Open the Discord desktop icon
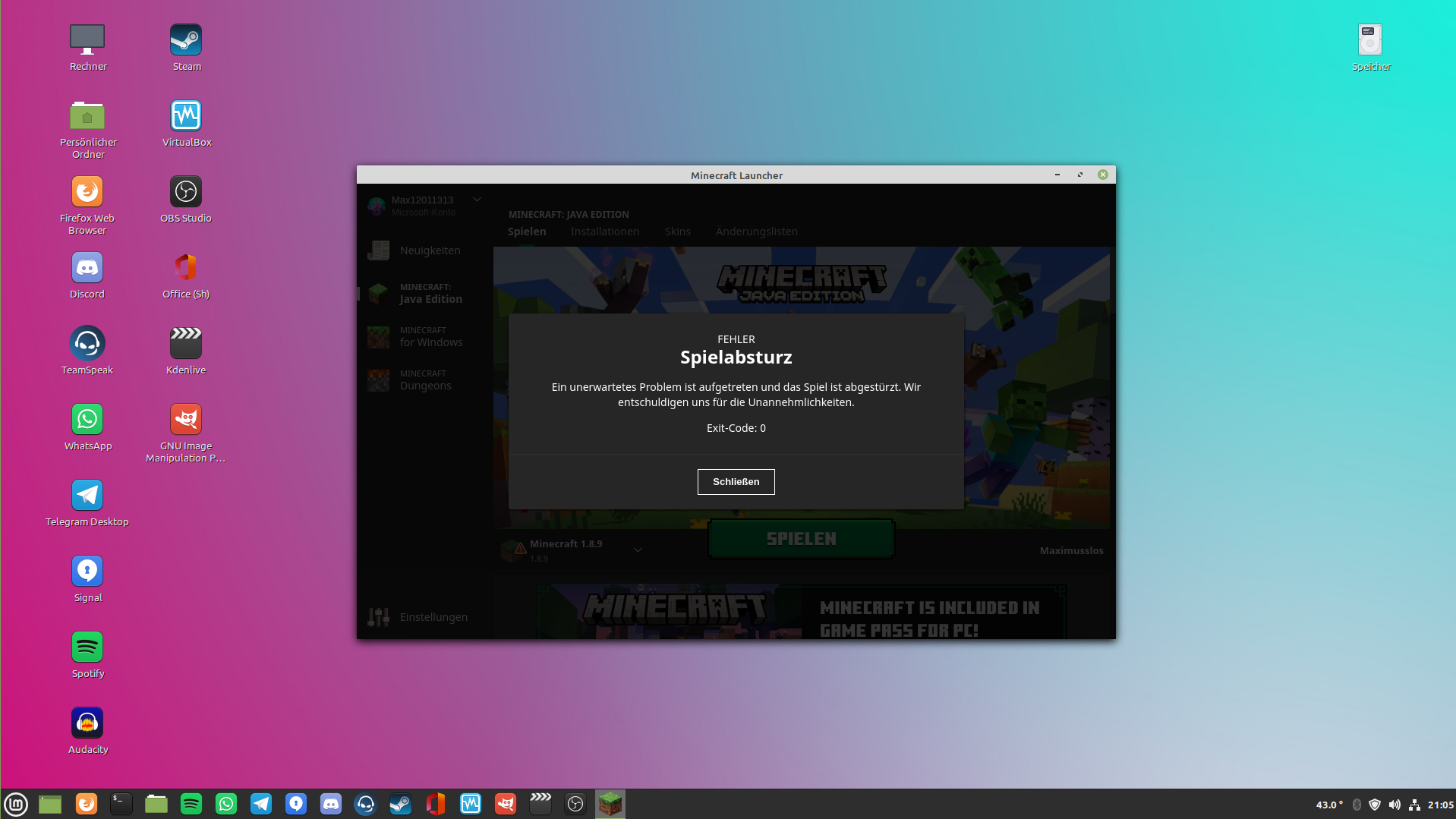The image size is (1456, 819). coord(87,276)
